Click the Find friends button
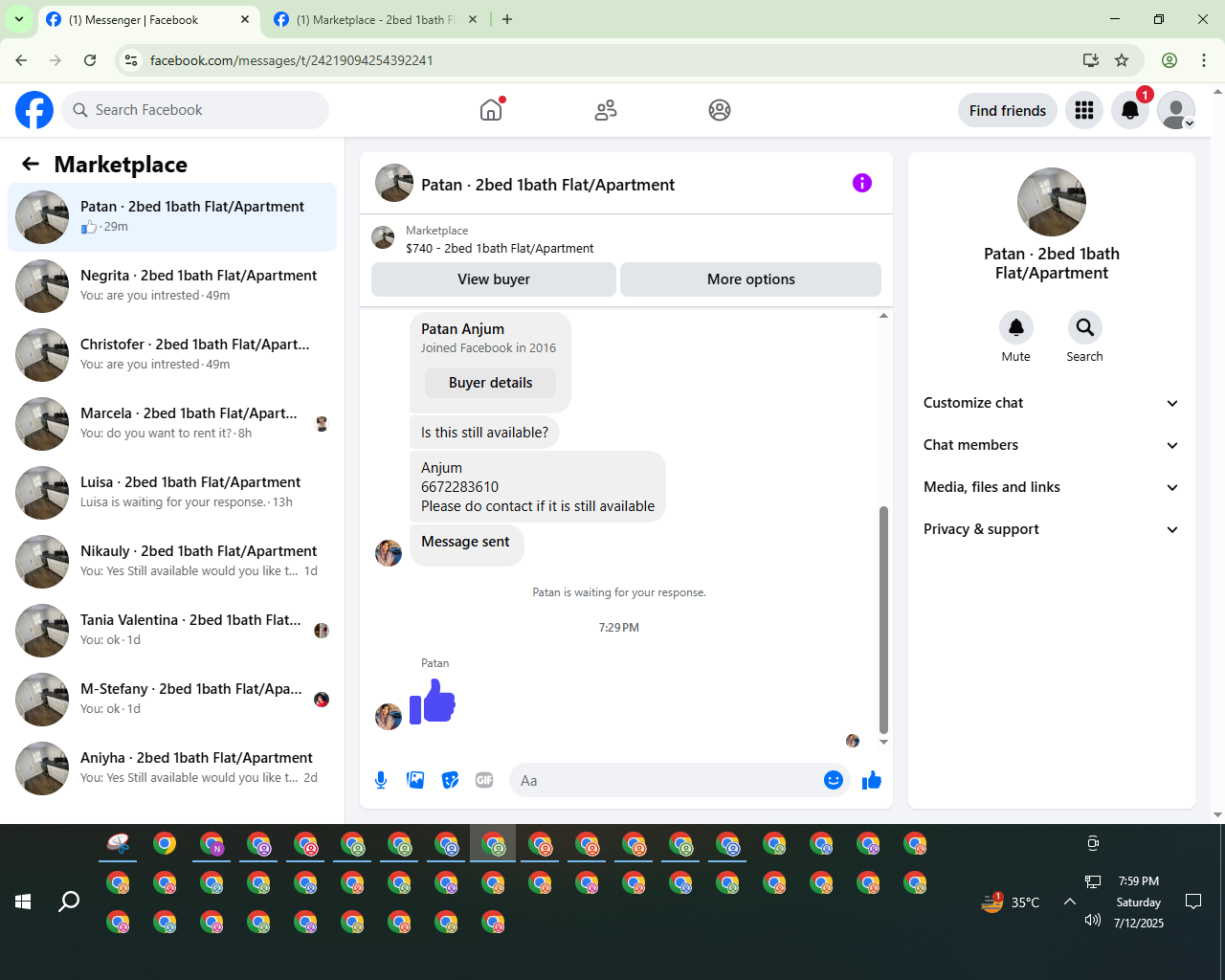The height and width of the screenshot is (980, 1225). tap(1008, 110)
